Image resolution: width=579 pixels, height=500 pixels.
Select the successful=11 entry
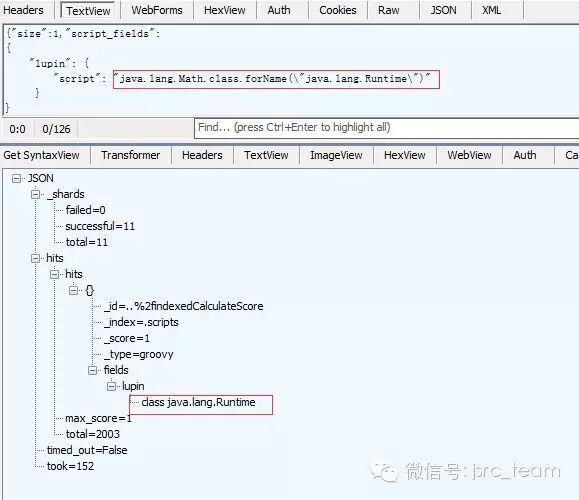tap(100, 226)
